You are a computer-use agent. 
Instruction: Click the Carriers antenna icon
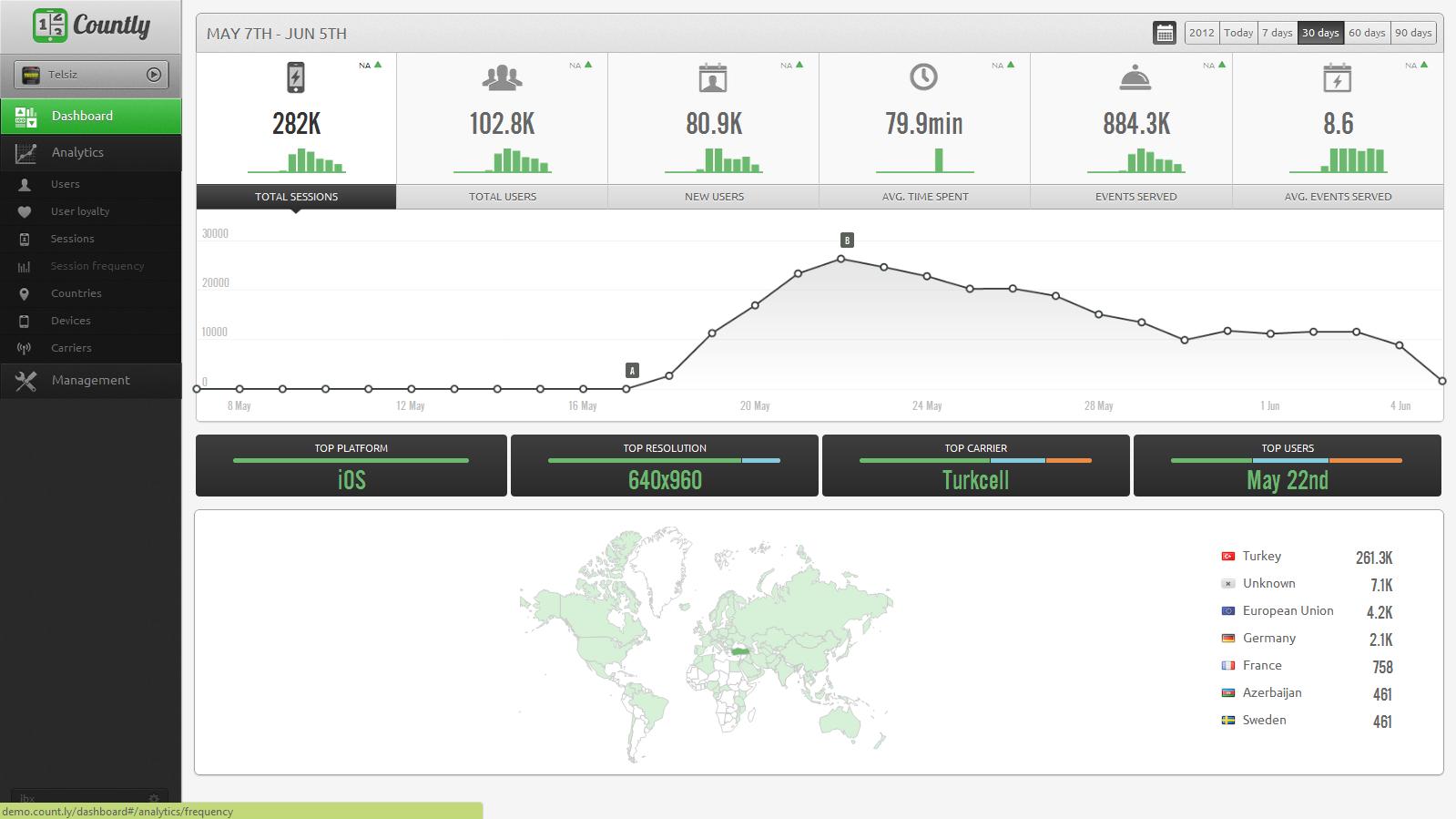tap(25, 348)
